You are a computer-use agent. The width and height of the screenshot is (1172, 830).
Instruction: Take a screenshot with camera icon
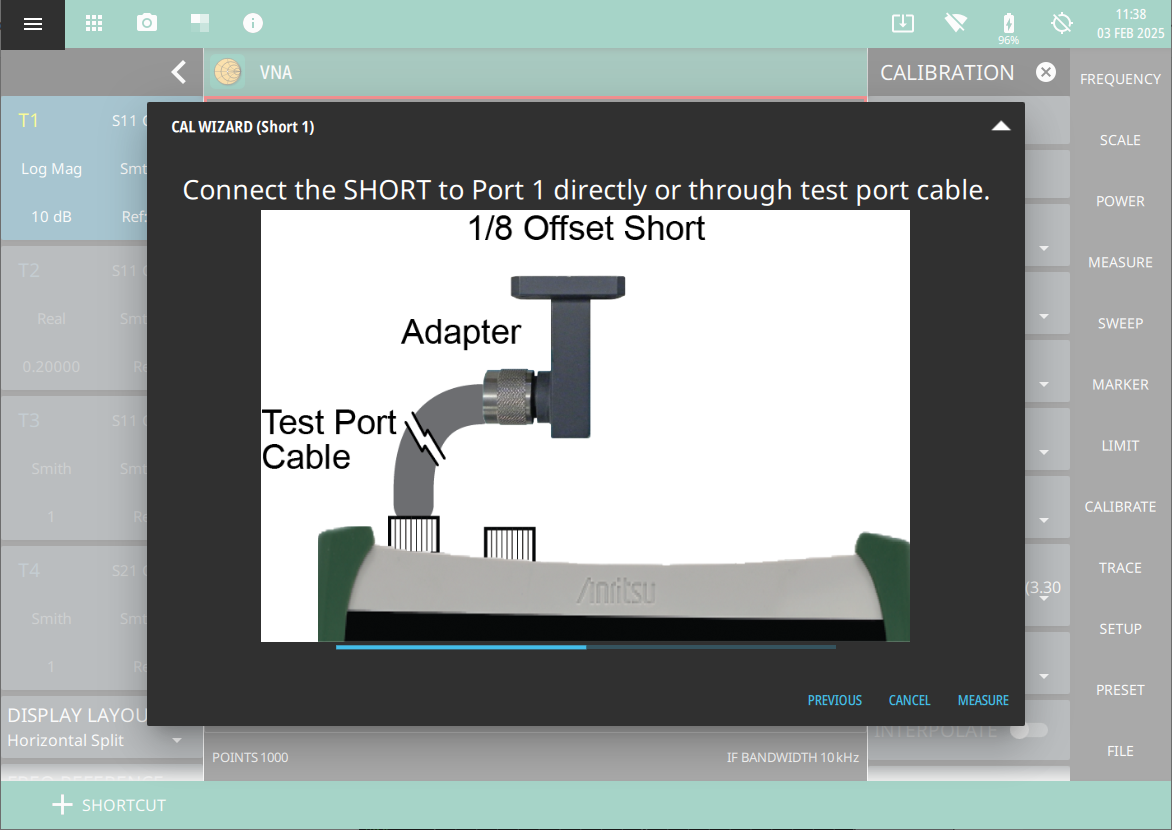[147, 23]
